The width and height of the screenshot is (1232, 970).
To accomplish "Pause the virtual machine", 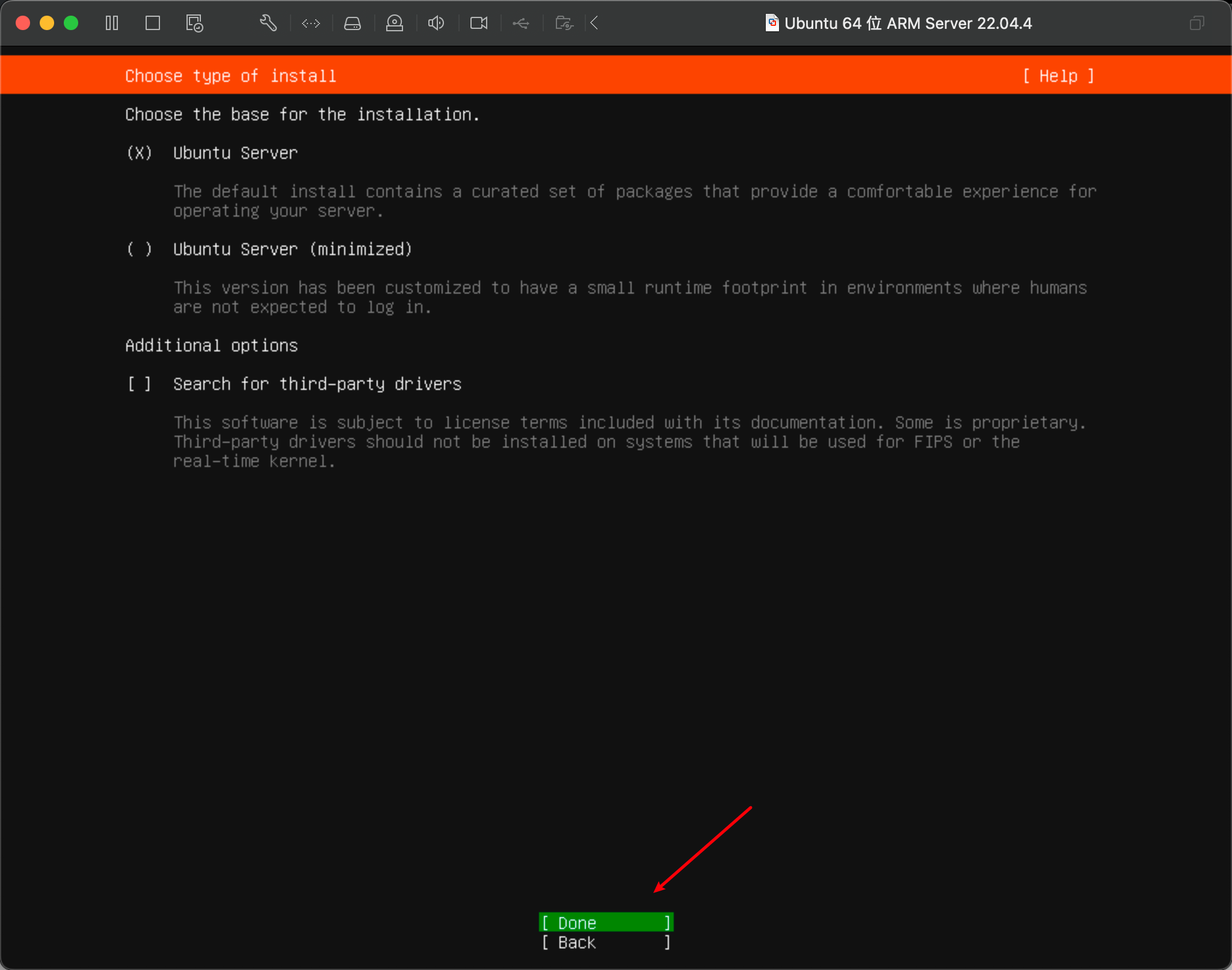I will pos(112,23).
